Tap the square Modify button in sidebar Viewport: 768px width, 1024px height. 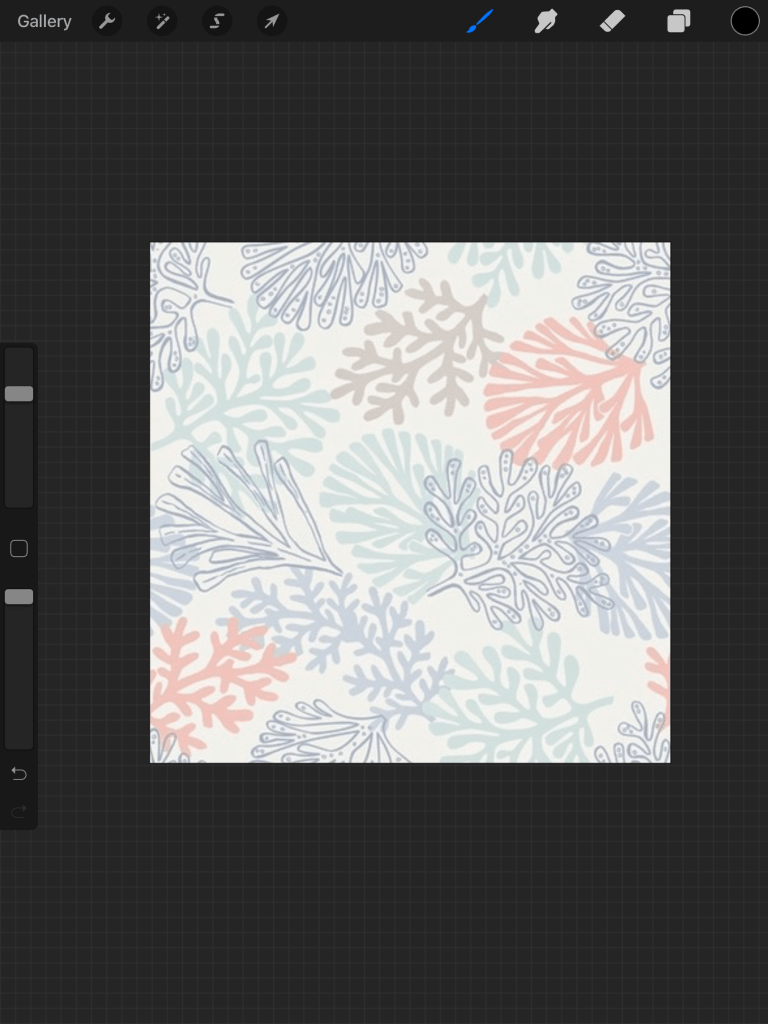point(19,548)
